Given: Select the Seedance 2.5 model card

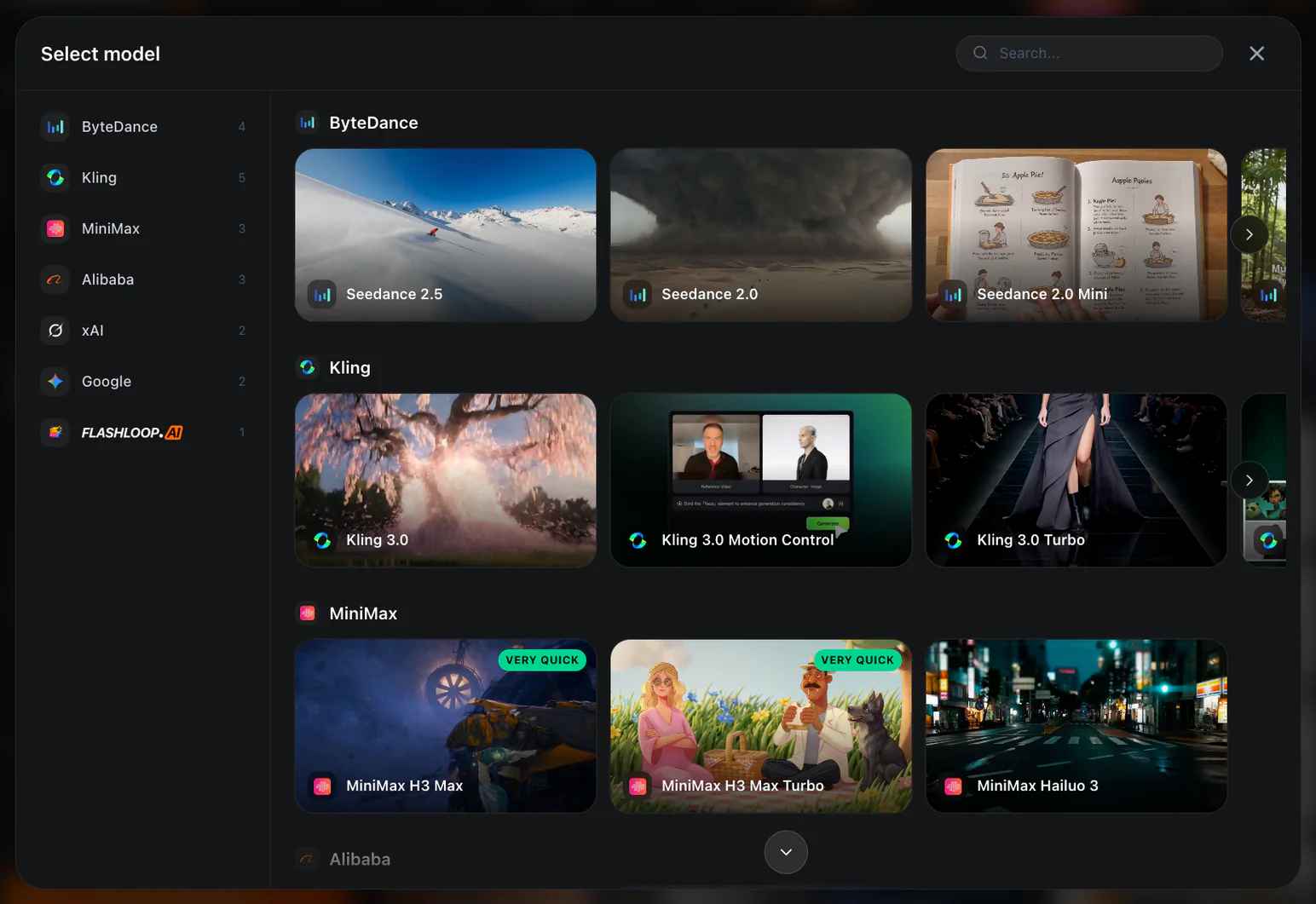Looking at the screenshot, I should (446, 235).
